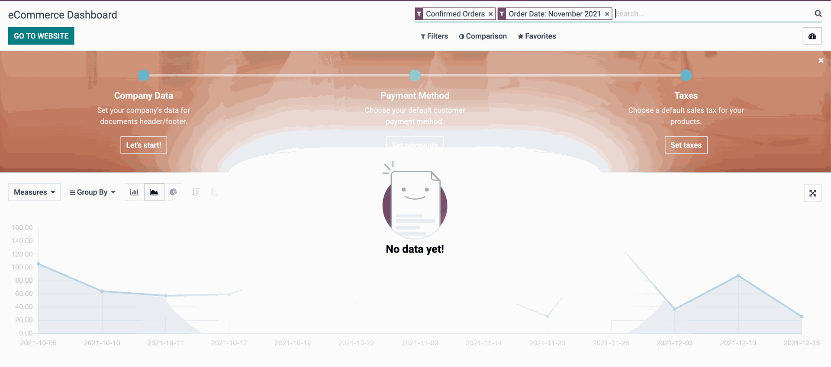Expand the Group By dropdown
Viewport: 831px width, 367px height.
[x=93, y=192]
